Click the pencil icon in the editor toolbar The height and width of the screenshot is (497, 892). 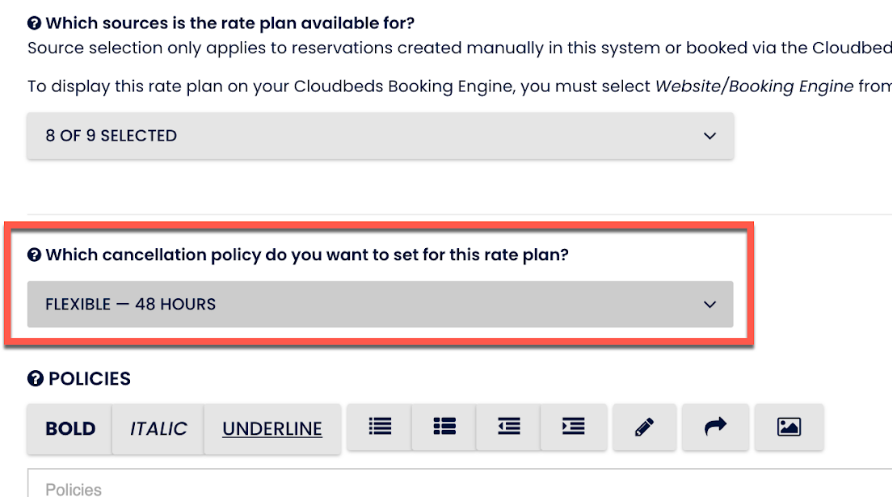click(644, 428)
